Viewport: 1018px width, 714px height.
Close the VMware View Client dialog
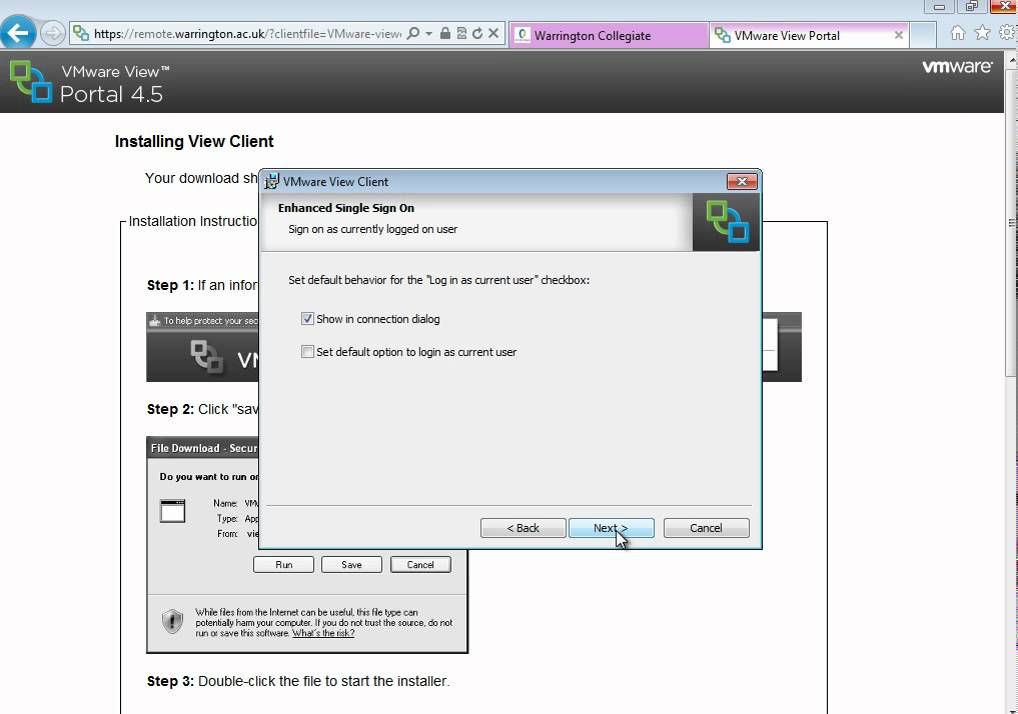coord(742,181)
